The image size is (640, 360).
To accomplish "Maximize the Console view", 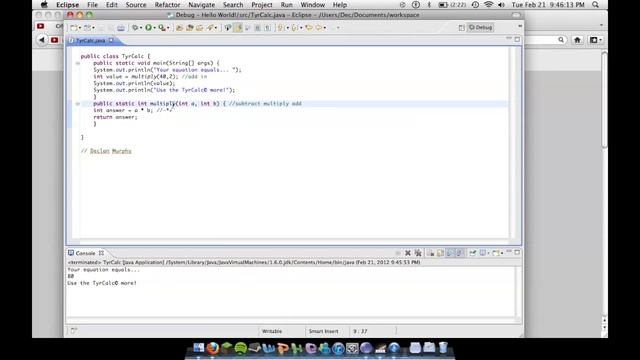I will pos(517,253).
